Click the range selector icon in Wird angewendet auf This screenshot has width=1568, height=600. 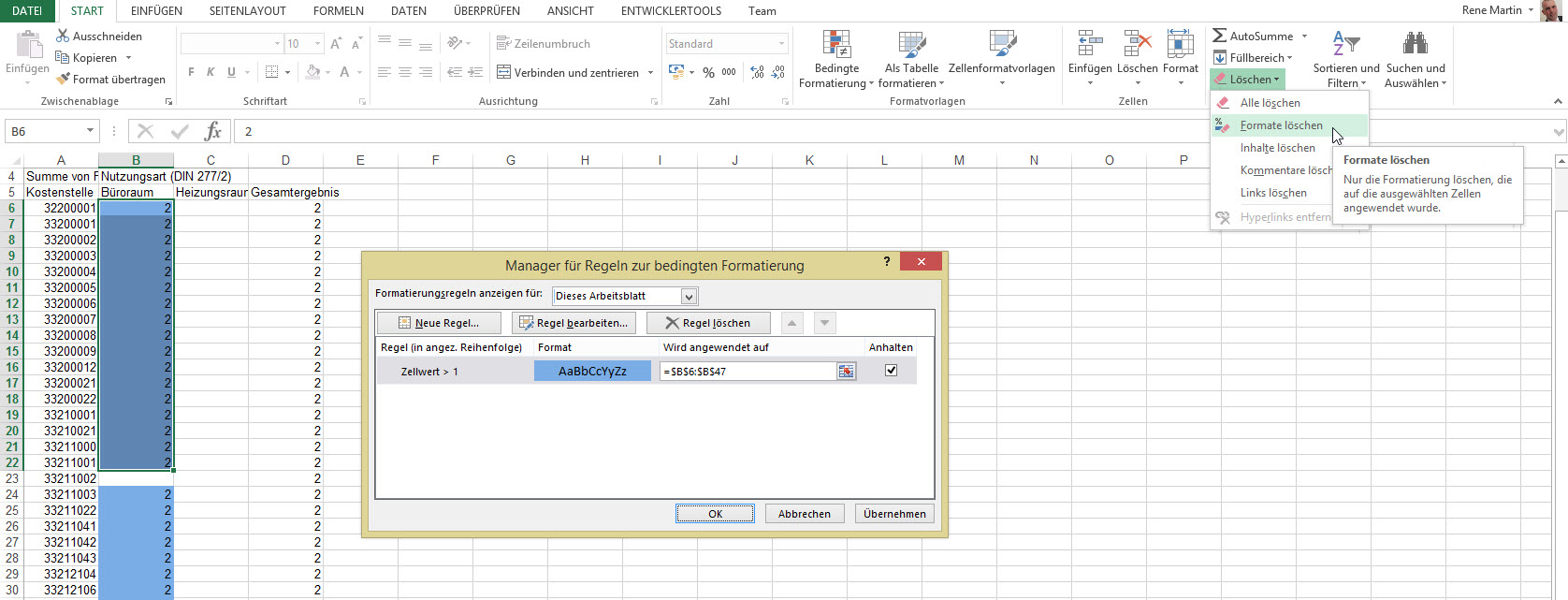coord(846,372)
